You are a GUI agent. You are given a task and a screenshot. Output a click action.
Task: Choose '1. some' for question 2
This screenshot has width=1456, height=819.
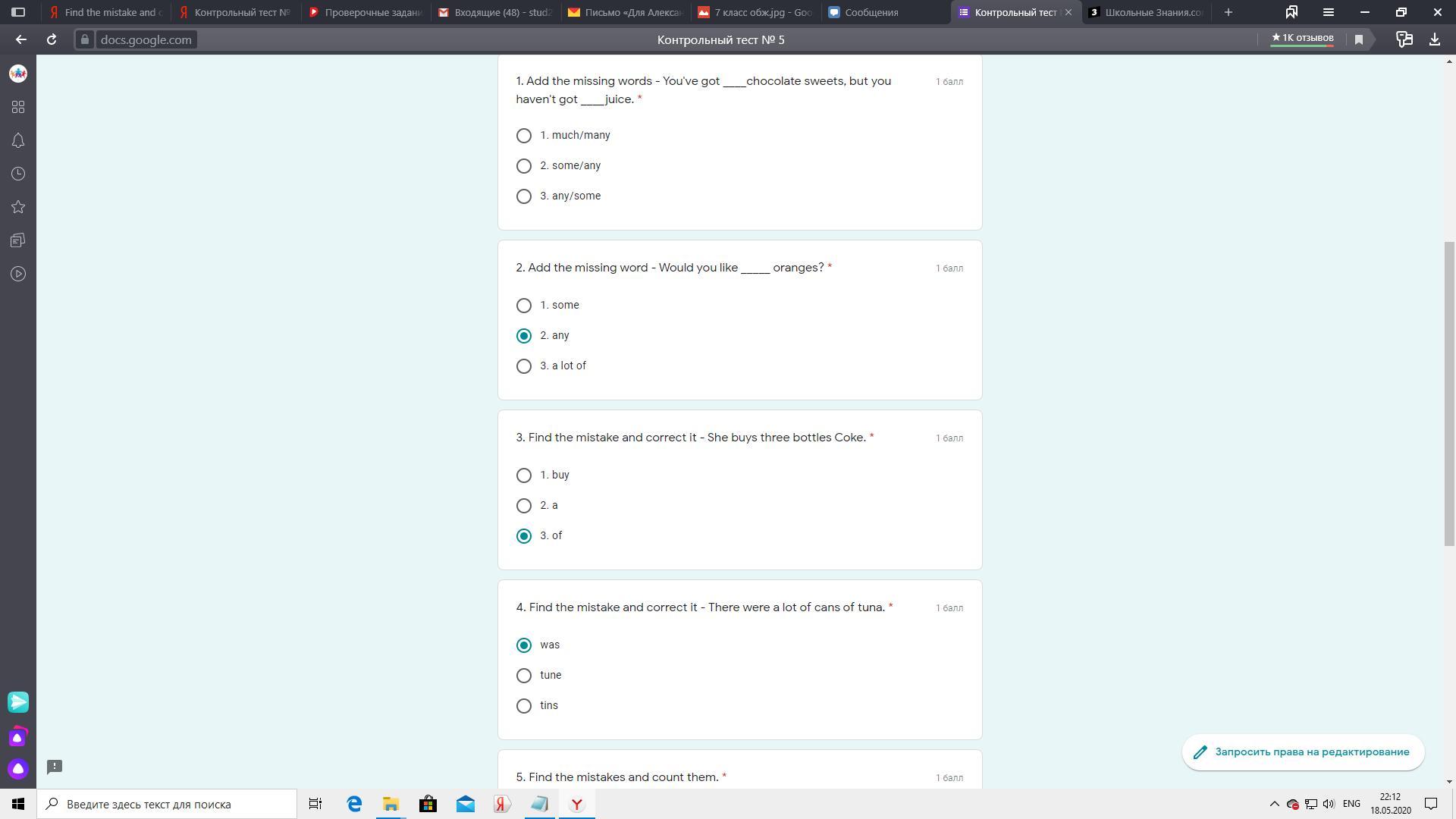tap(524, 306)
